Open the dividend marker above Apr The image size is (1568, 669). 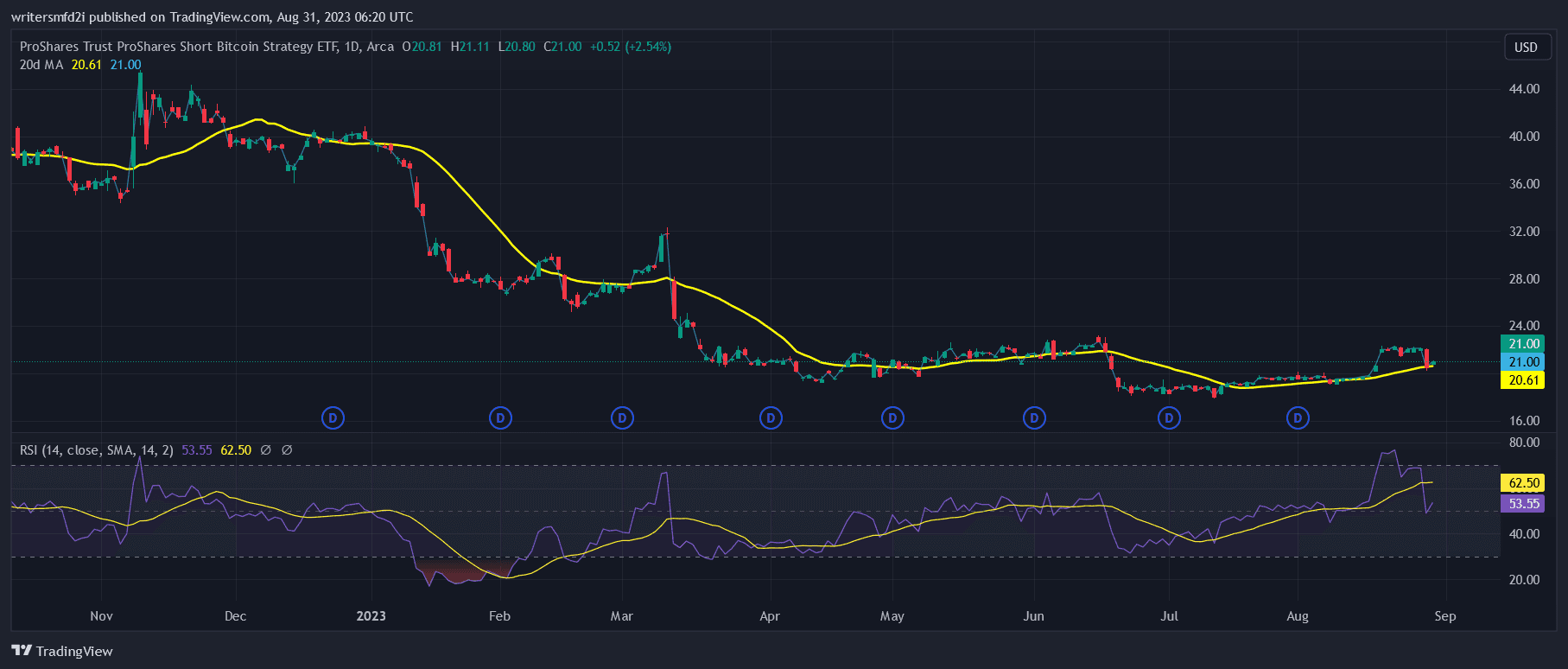coord(771,418)
